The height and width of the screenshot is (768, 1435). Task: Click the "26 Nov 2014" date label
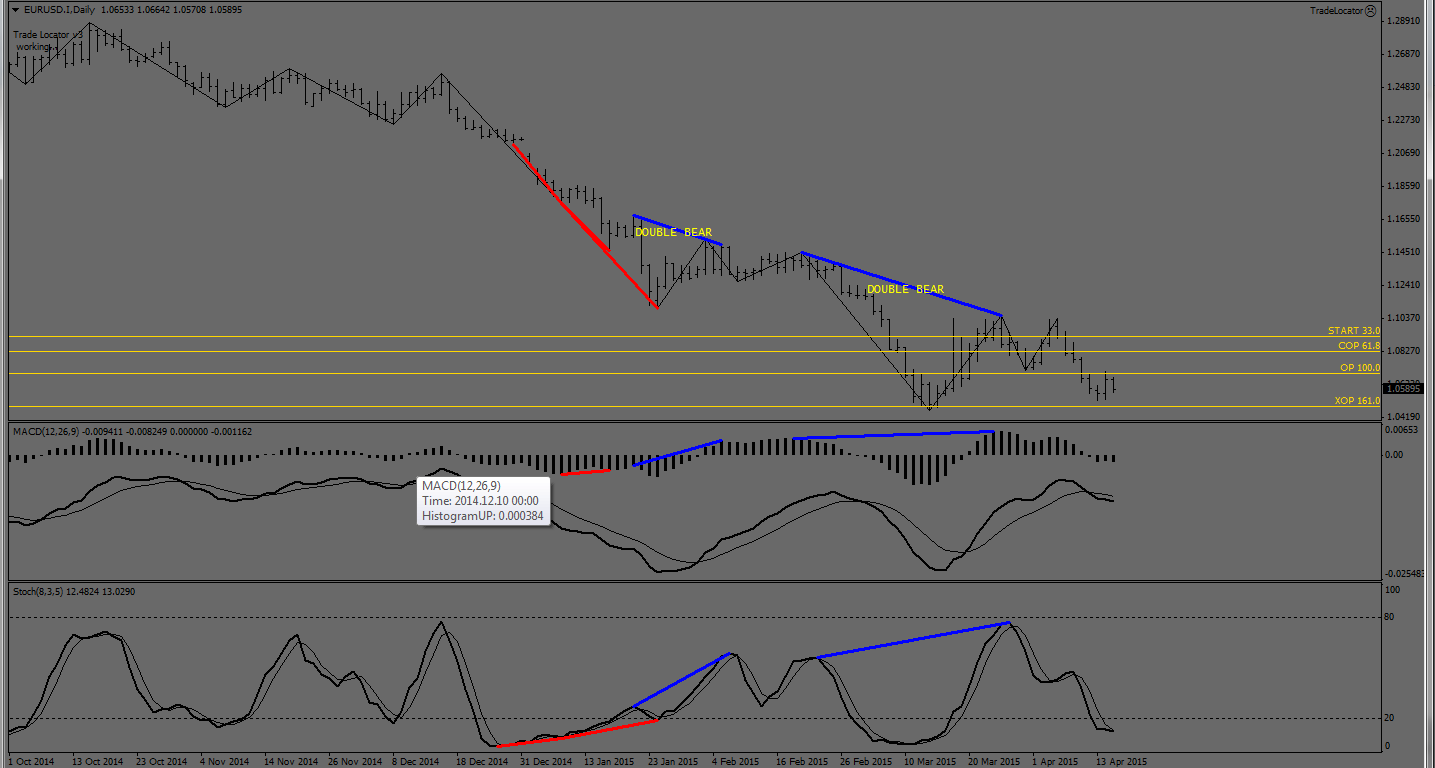355,761
